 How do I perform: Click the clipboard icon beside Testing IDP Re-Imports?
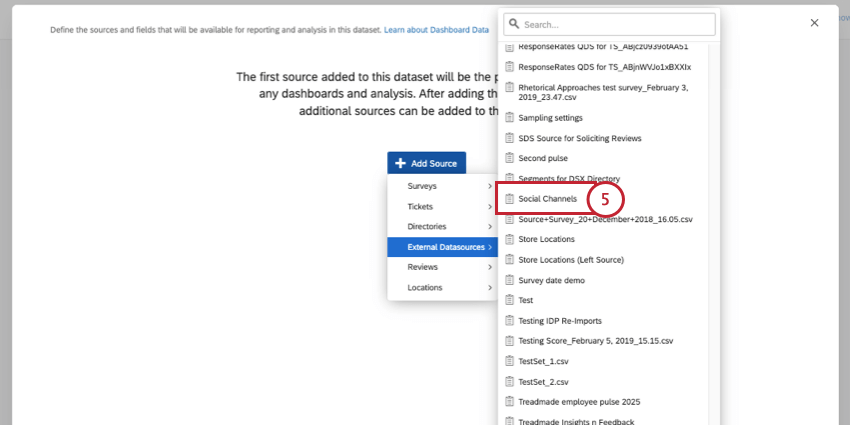[509, 321]
